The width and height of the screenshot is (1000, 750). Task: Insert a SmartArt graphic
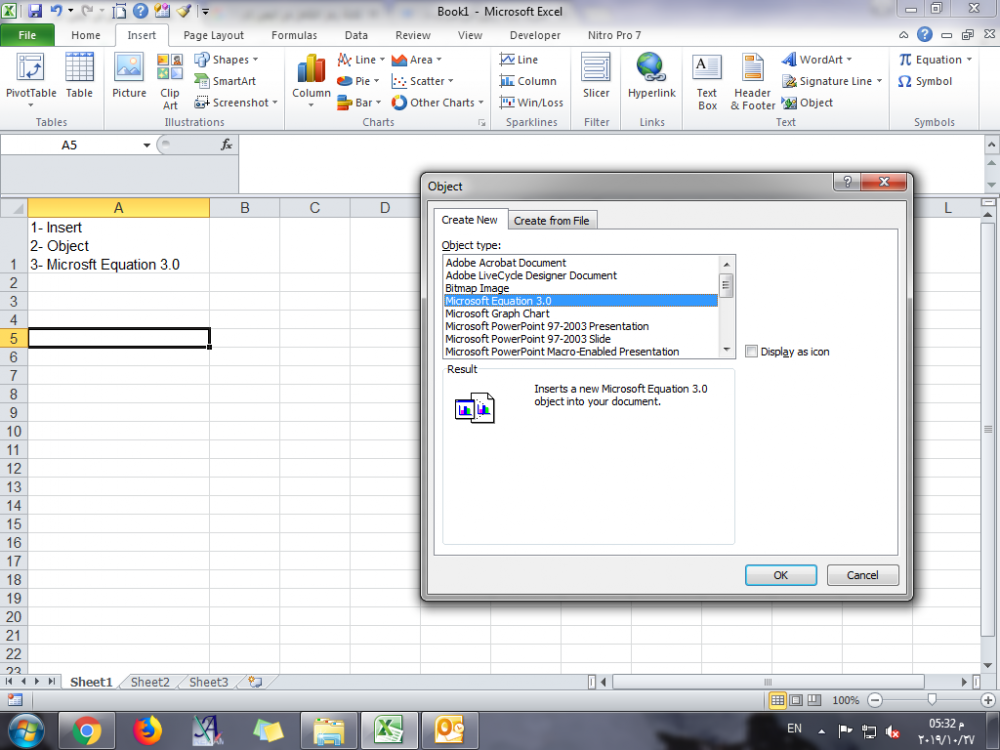tap(225, 81)
